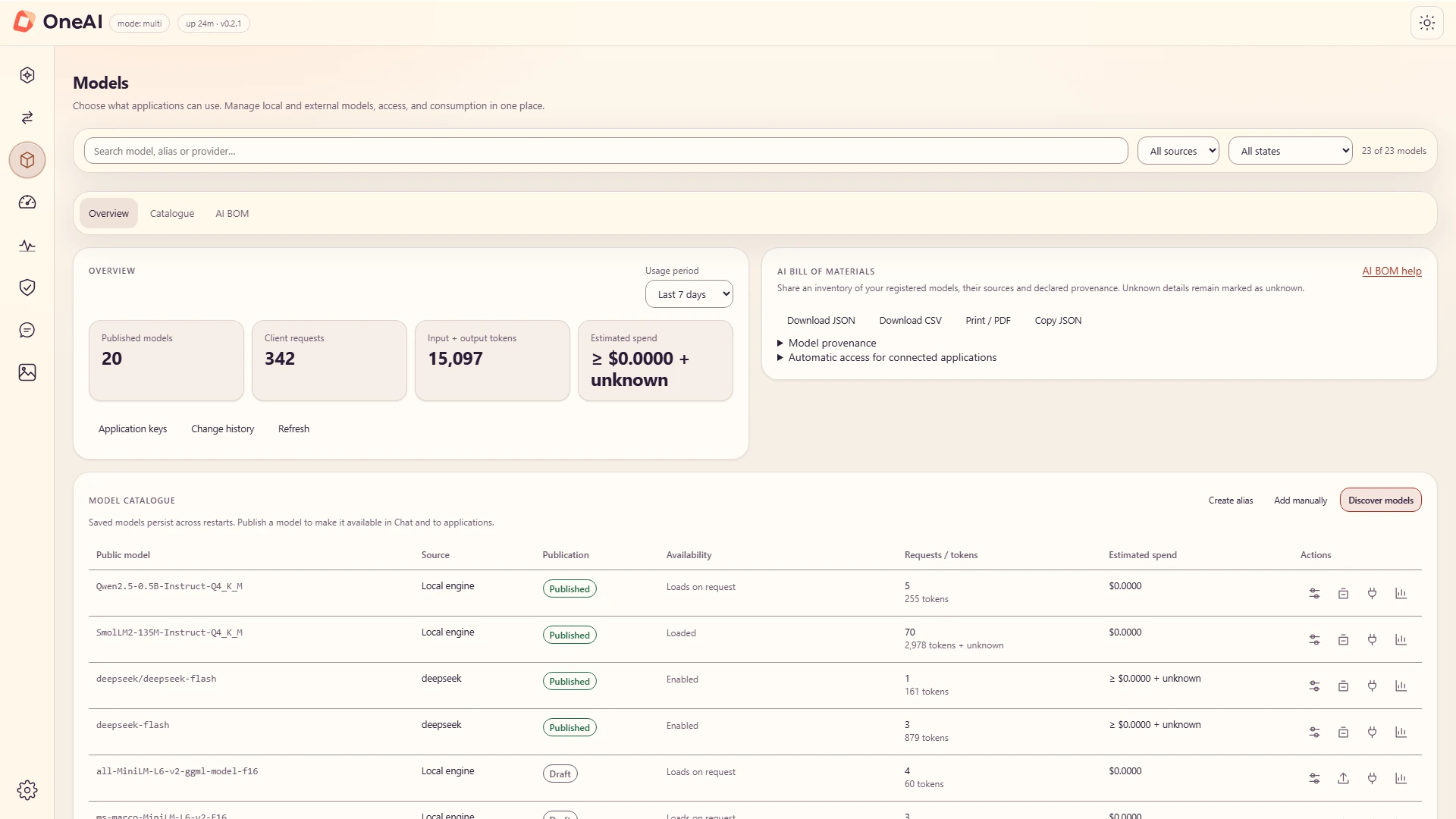Click the 'all-MiniLM-L6-v2-ggml-model-f16' model name
The height and width of the screenshot is (819, 1456).
pos(177,772)
